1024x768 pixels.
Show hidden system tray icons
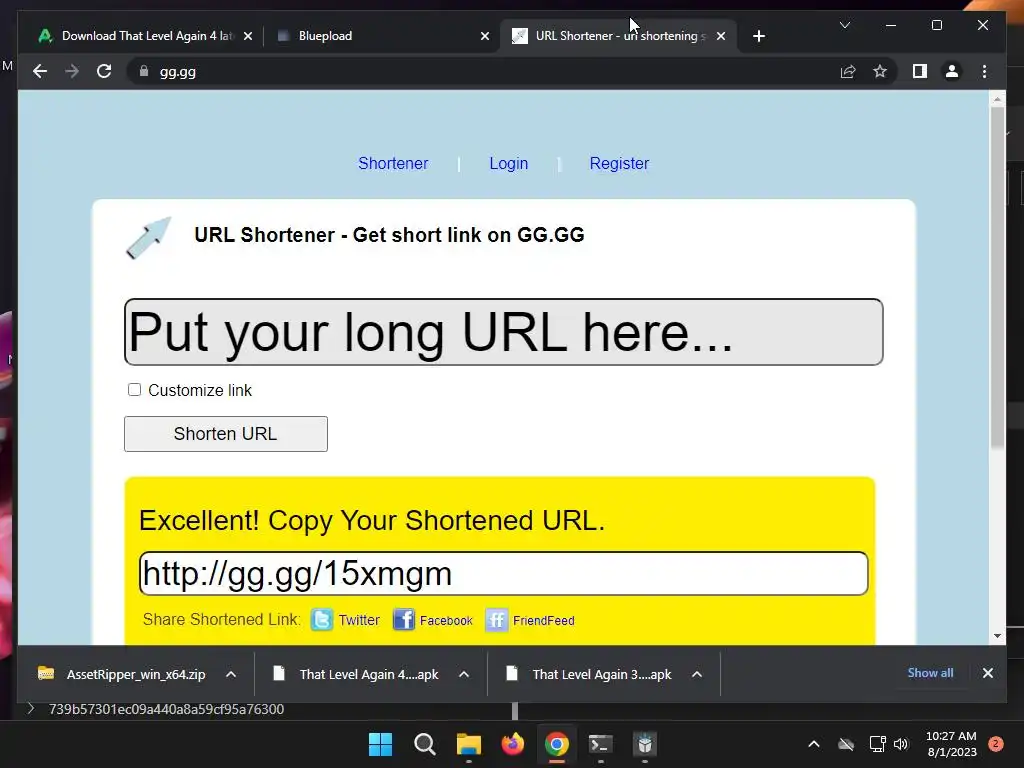click(814, 744)
